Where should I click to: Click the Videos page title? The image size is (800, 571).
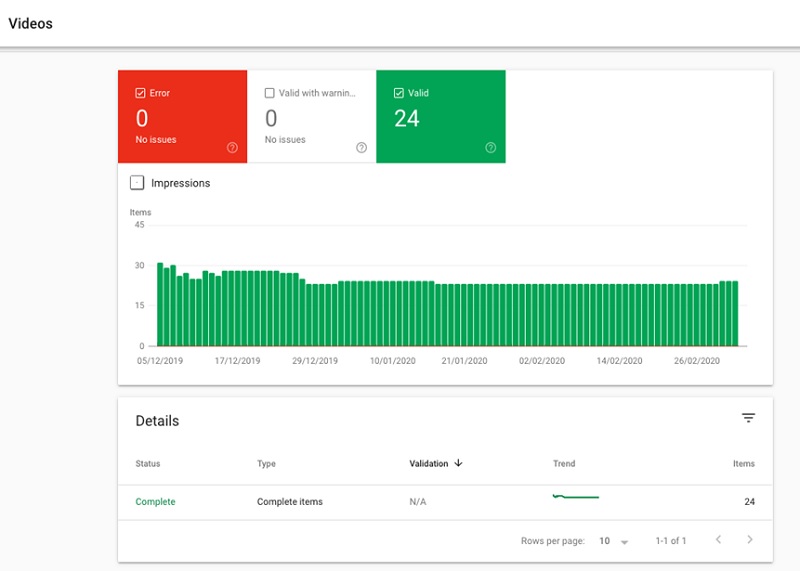coord(31,23)
